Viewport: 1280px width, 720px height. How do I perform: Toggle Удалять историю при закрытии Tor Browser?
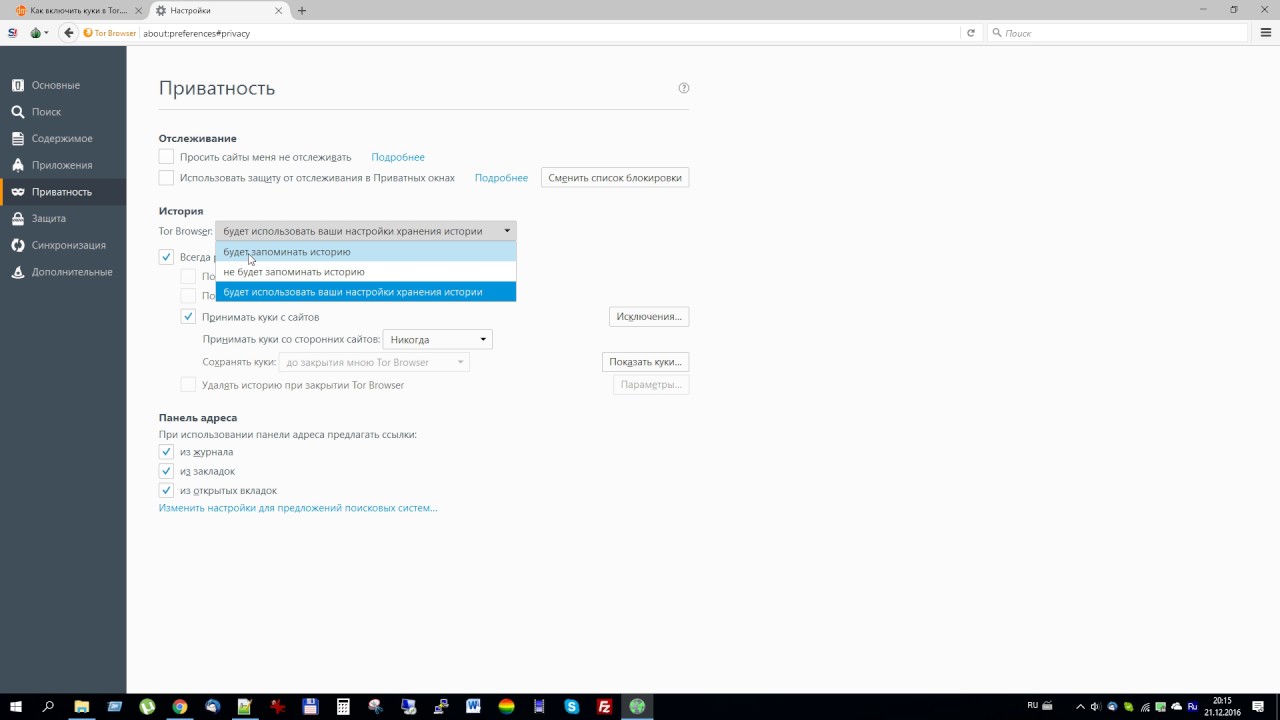pos(188,385)
